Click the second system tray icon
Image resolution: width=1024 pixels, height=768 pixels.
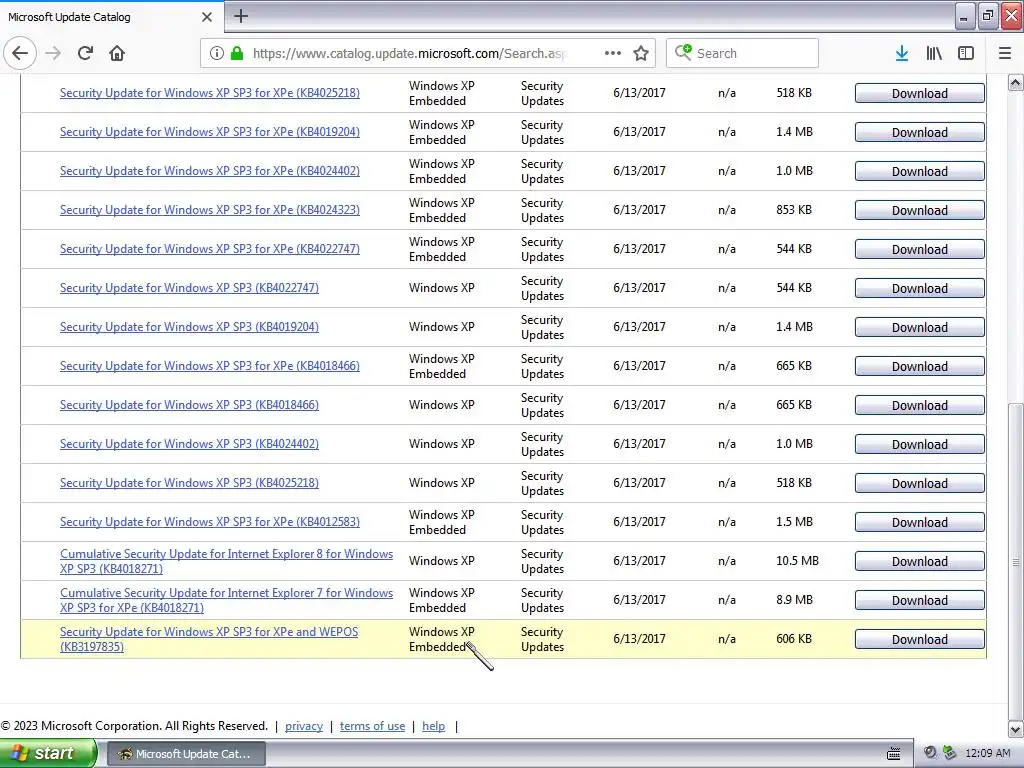click(950, 753)
